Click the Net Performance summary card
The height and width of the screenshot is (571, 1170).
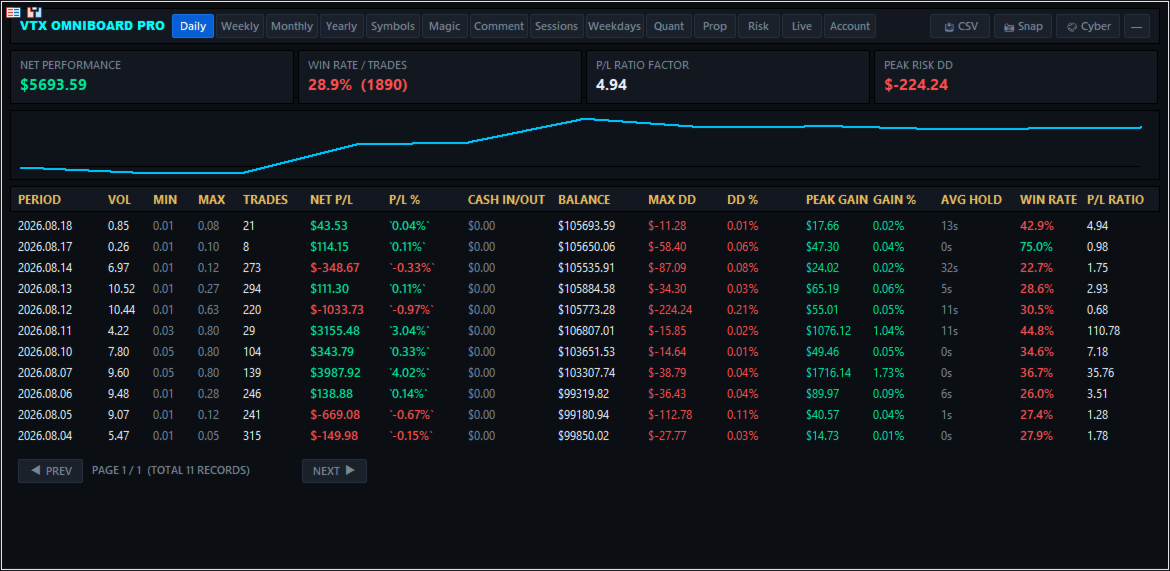coord(152,77)
